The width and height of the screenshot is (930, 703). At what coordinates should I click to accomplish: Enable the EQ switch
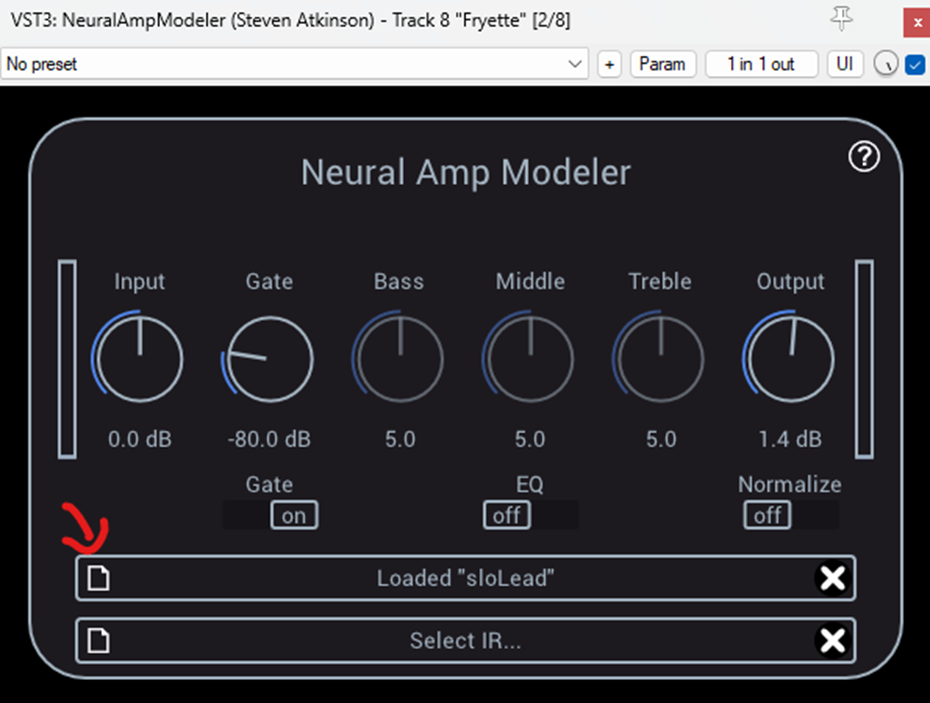(x=506, y=515)
